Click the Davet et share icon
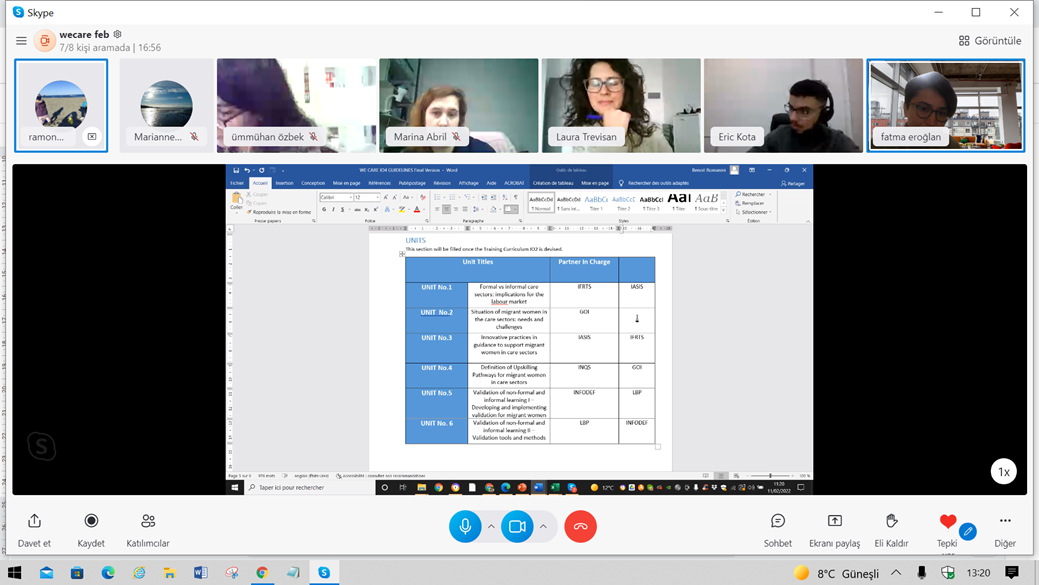The height and width of the screenshot is (585, 1039). (34, 521)
